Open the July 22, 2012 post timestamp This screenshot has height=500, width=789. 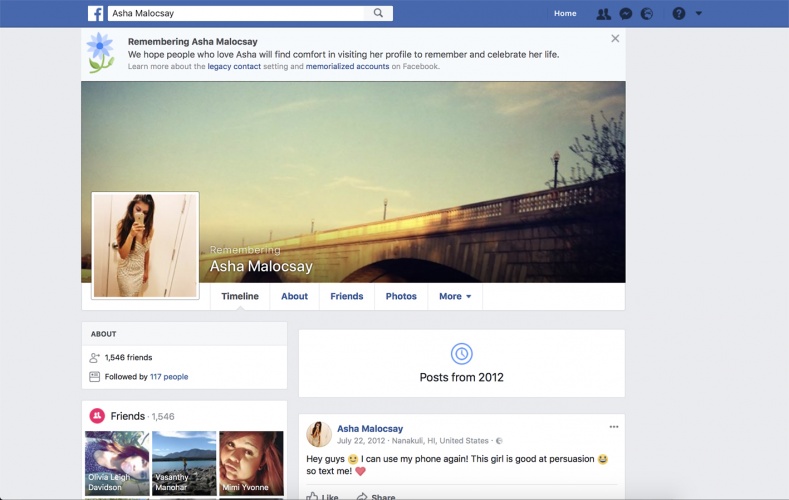(361, 441)
